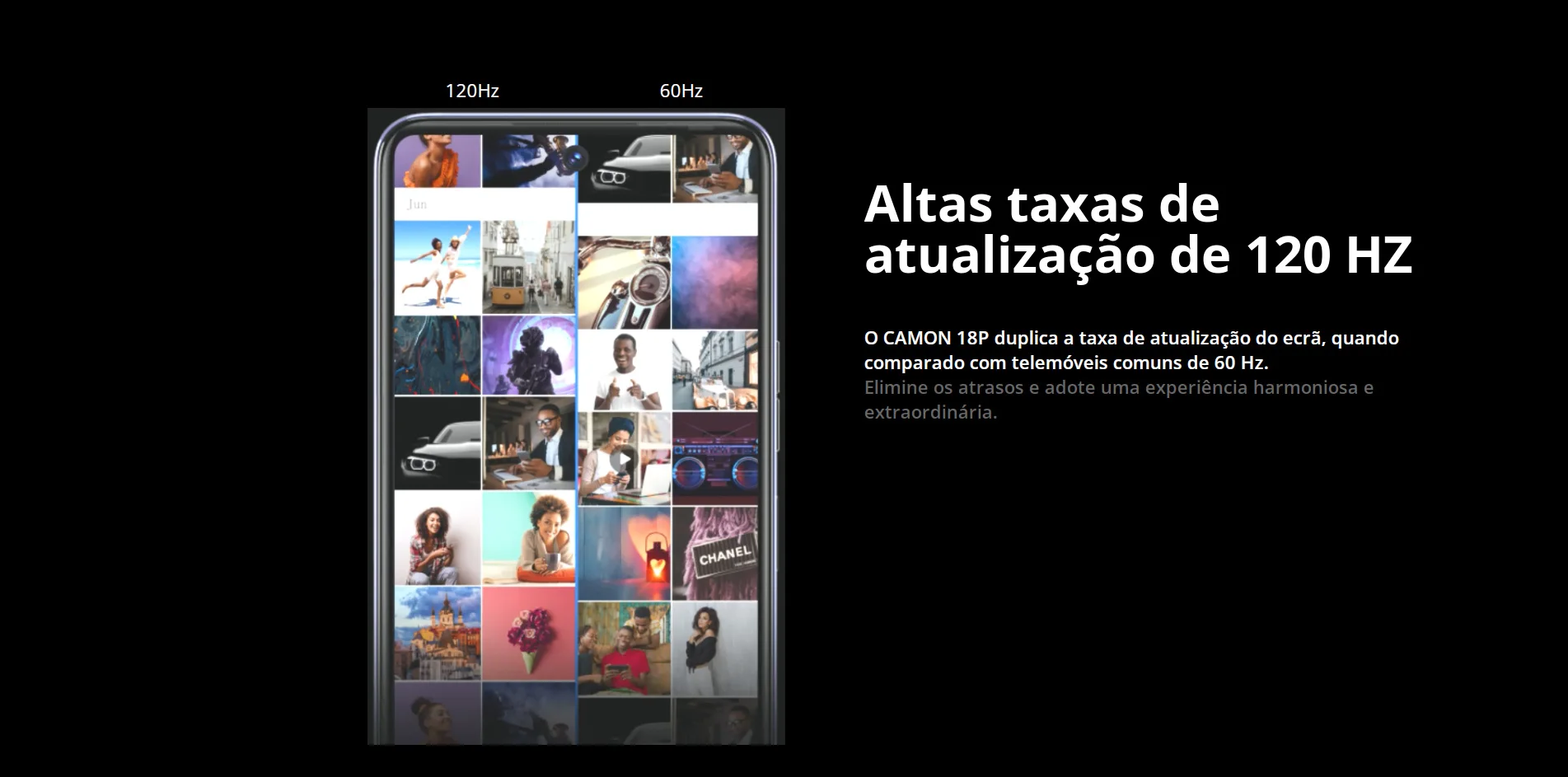Open the man with glasses photo in 120Hz half
This screenshot has height=777, width=1568.
point(528,443)
